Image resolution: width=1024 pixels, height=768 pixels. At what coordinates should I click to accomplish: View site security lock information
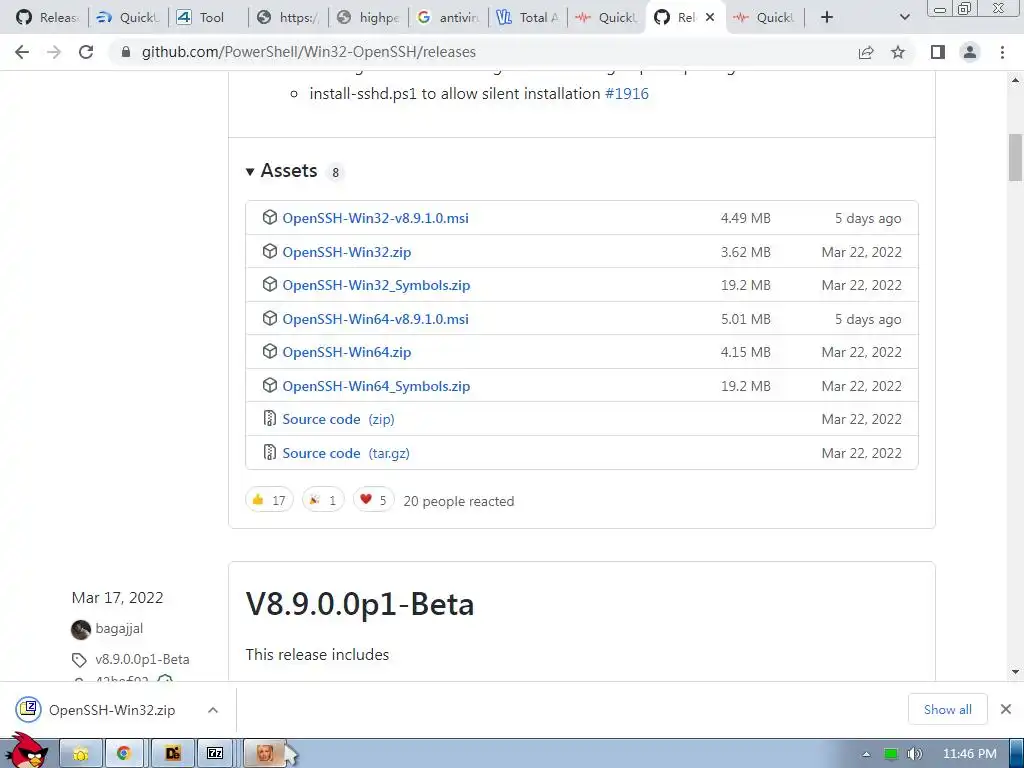click(x=127, y=52)
